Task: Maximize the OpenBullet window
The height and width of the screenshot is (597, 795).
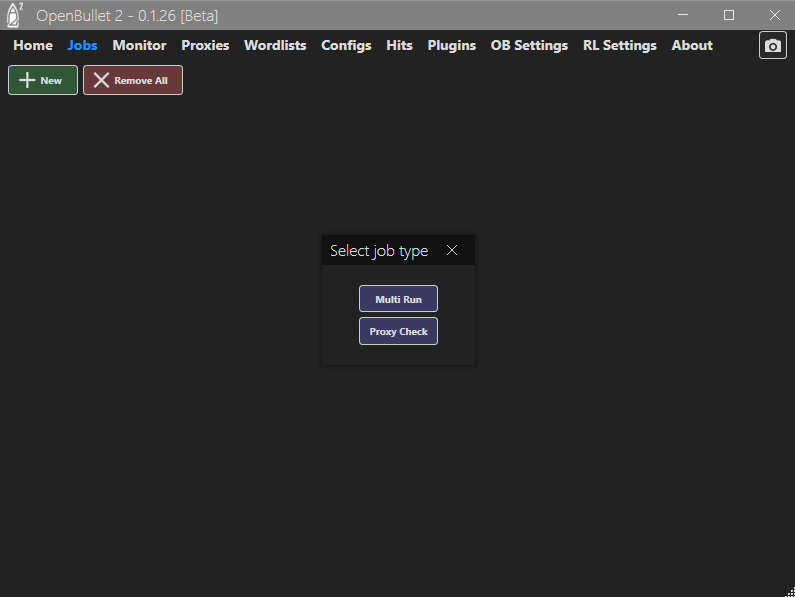Action: [729, 15]
